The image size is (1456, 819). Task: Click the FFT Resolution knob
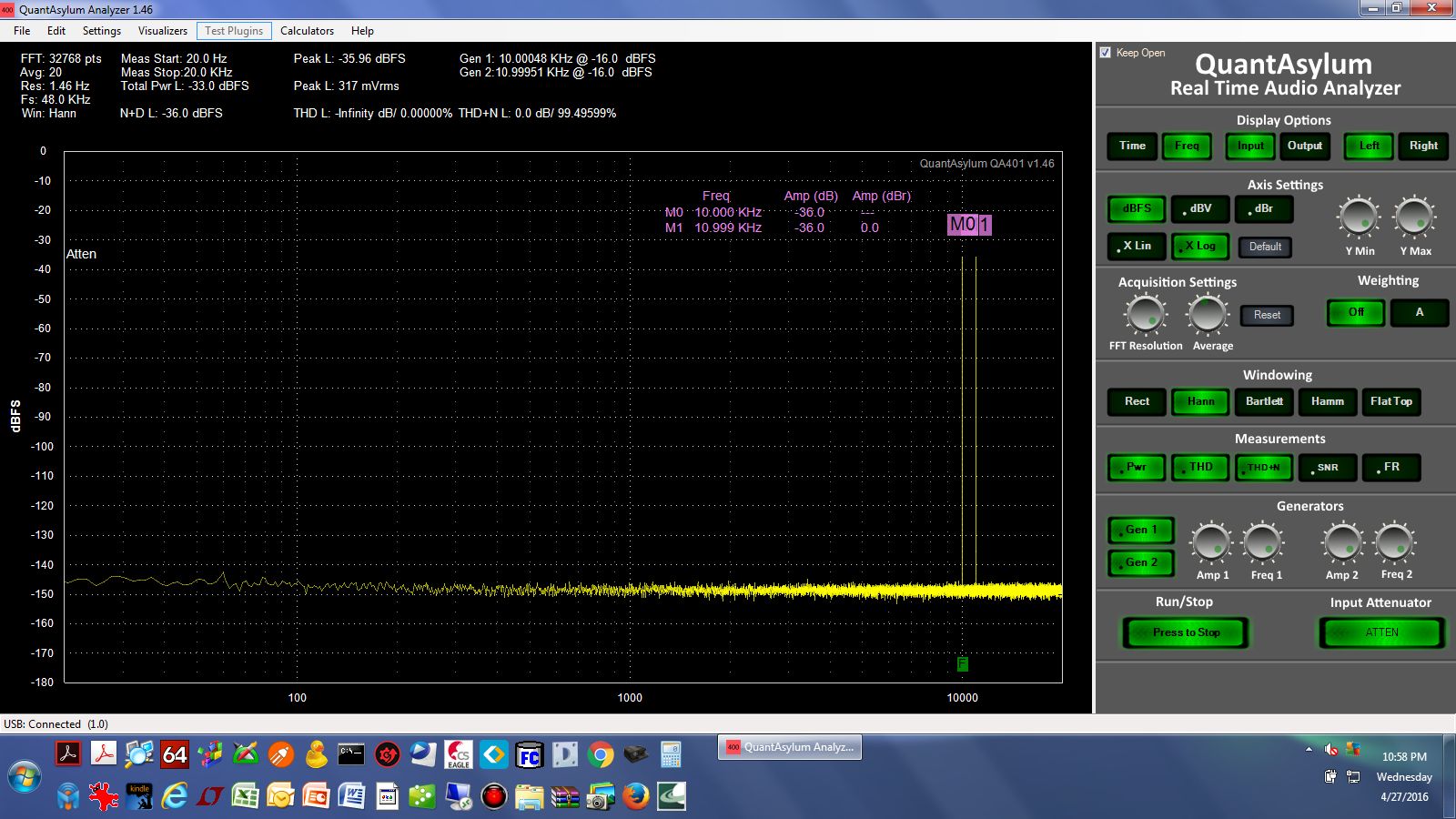click(x=1145, y=316)
